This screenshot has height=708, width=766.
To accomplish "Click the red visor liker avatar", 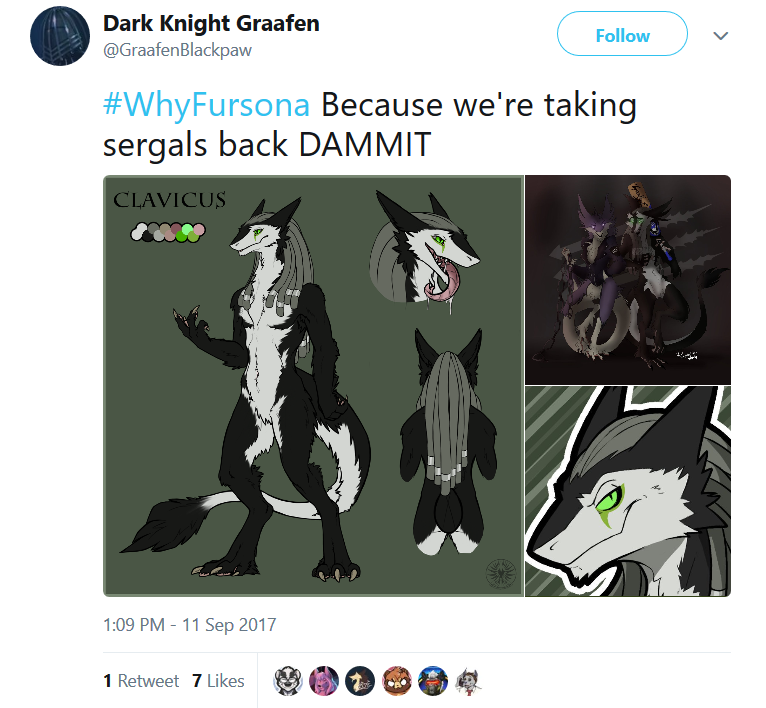I will tap(433, 680).
